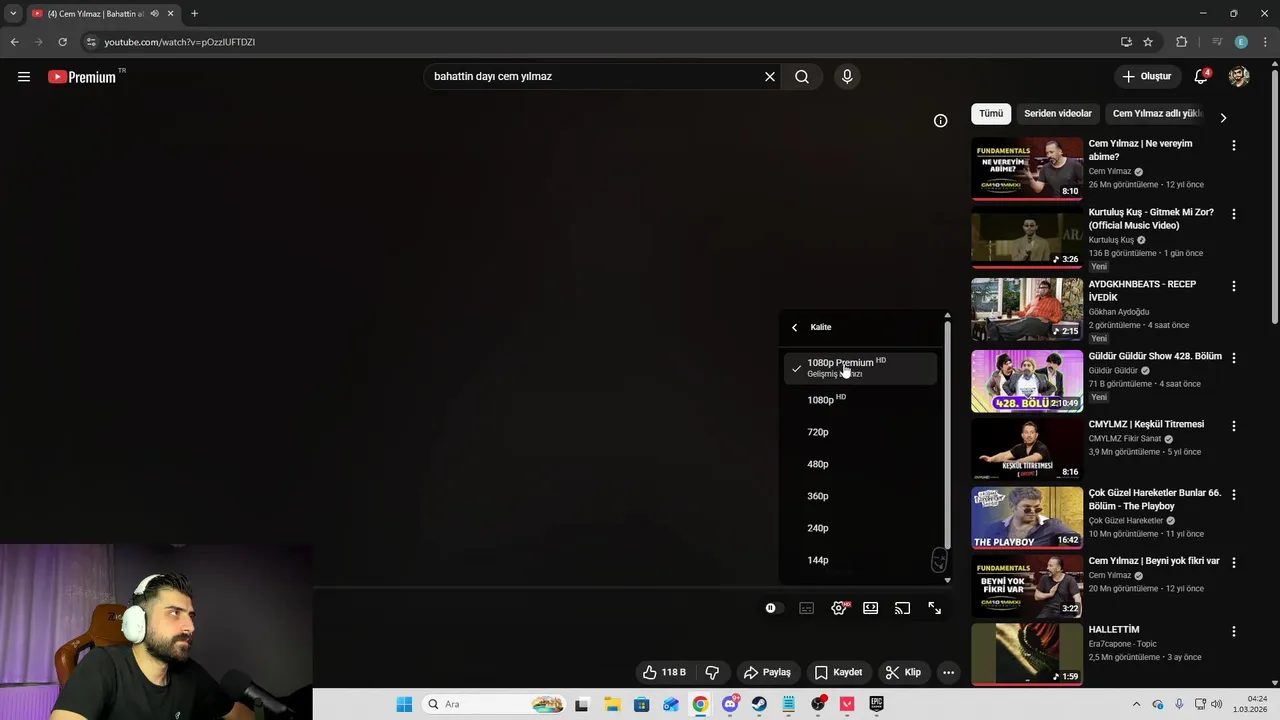Open Epic Games Launcher from taskbar
1280x720 pixels.
pyautogui.click(x=877, y=704)
